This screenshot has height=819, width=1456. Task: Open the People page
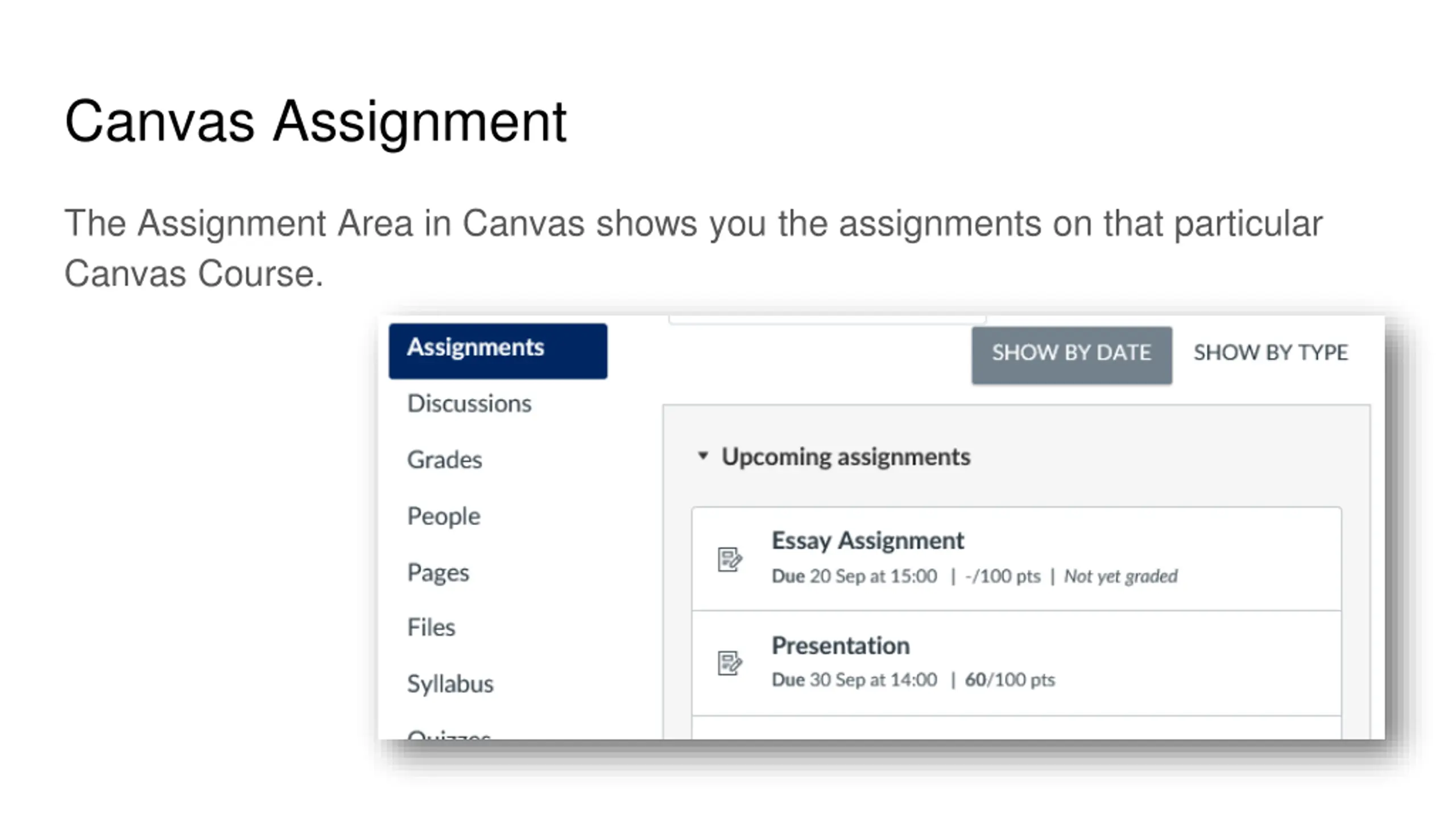[x=444, y=516]
